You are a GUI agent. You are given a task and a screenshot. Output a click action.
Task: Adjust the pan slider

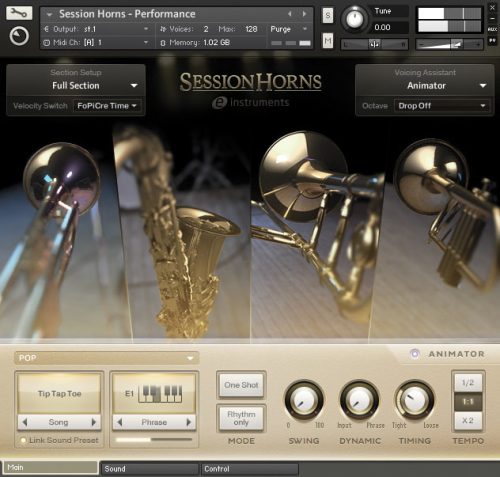(x=374, y=44)
